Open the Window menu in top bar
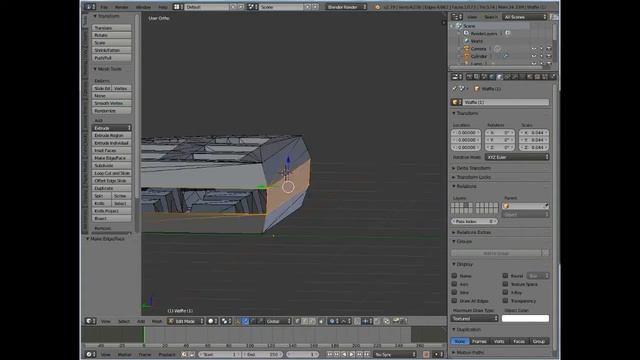The image size is (640, 360). (143, 7)
